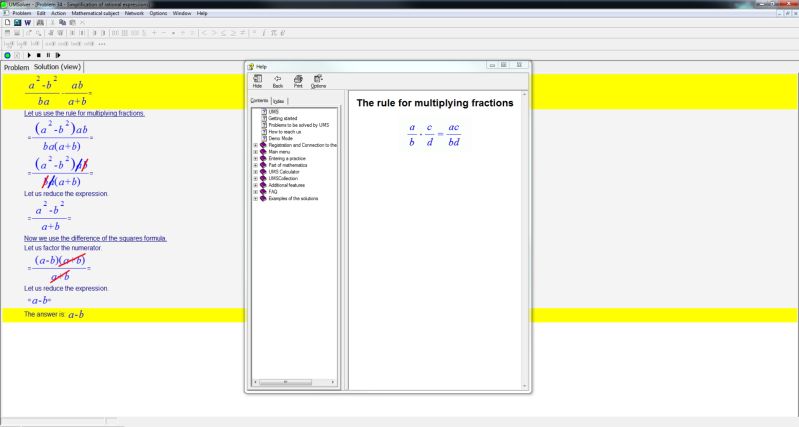Screen dimensions: 799x427
Task: Open the Problem menu
Action: point(22,13)
